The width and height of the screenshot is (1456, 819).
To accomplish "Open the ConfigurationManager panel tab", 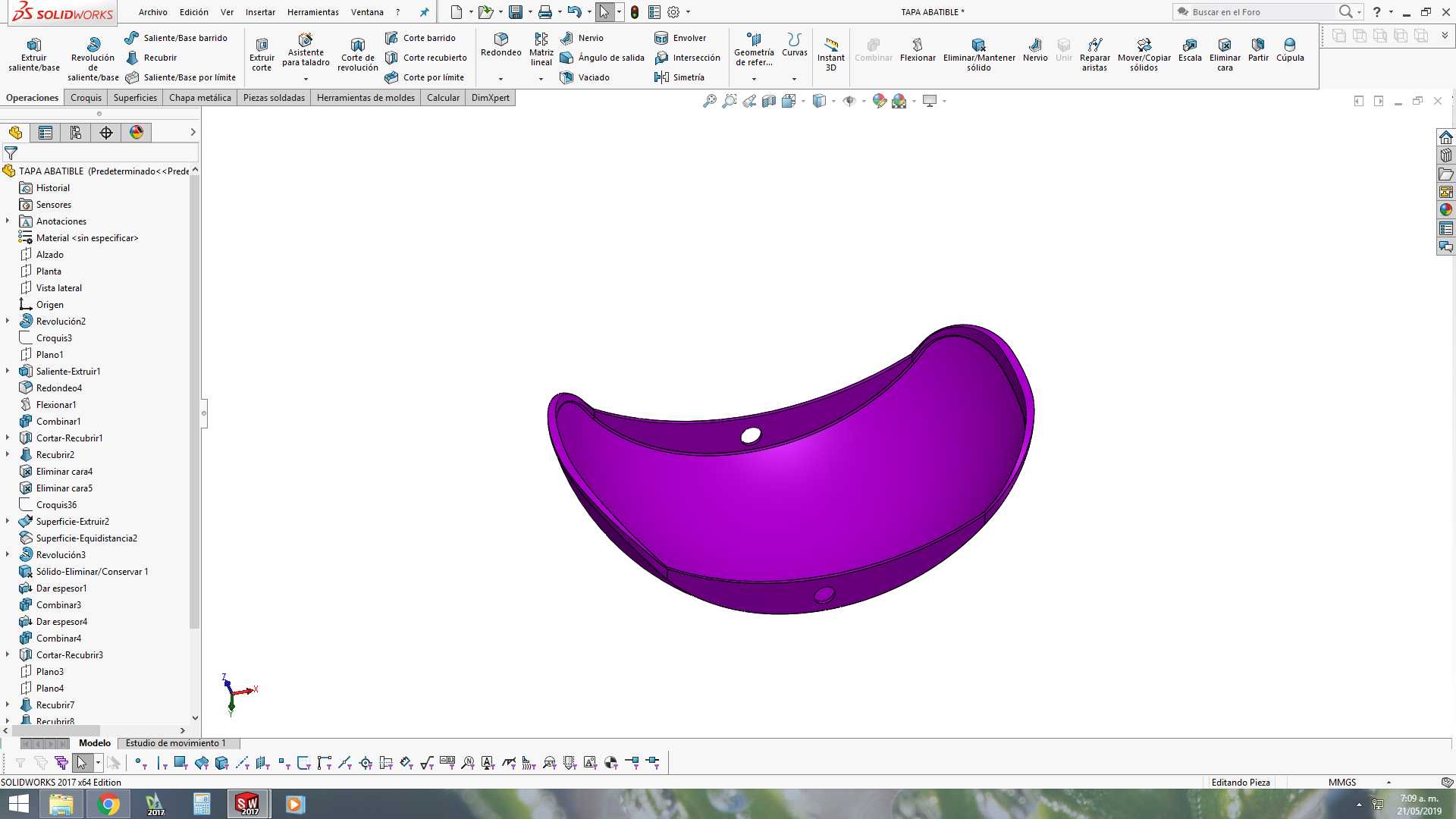I will 76,133.
